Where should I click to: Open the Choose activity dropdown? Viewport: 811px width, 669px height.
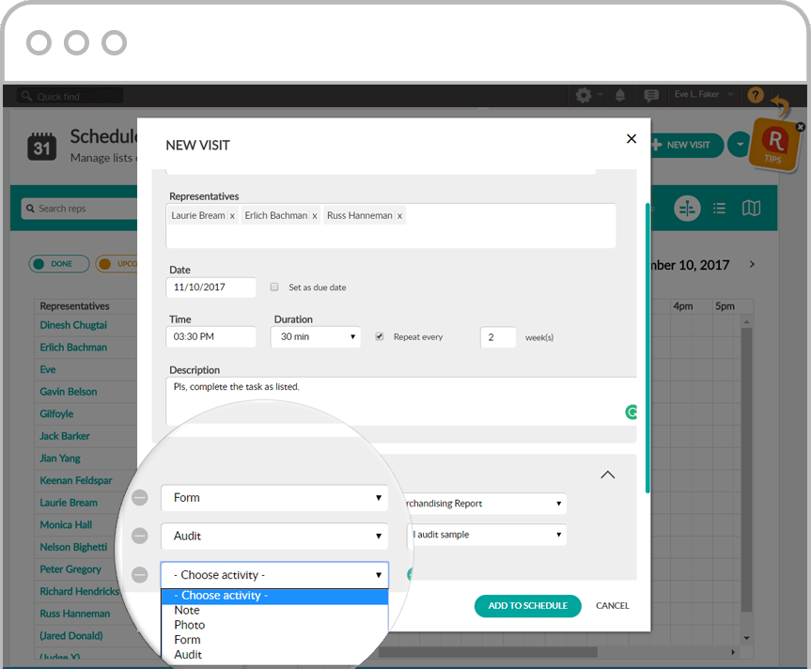(274, 575)
